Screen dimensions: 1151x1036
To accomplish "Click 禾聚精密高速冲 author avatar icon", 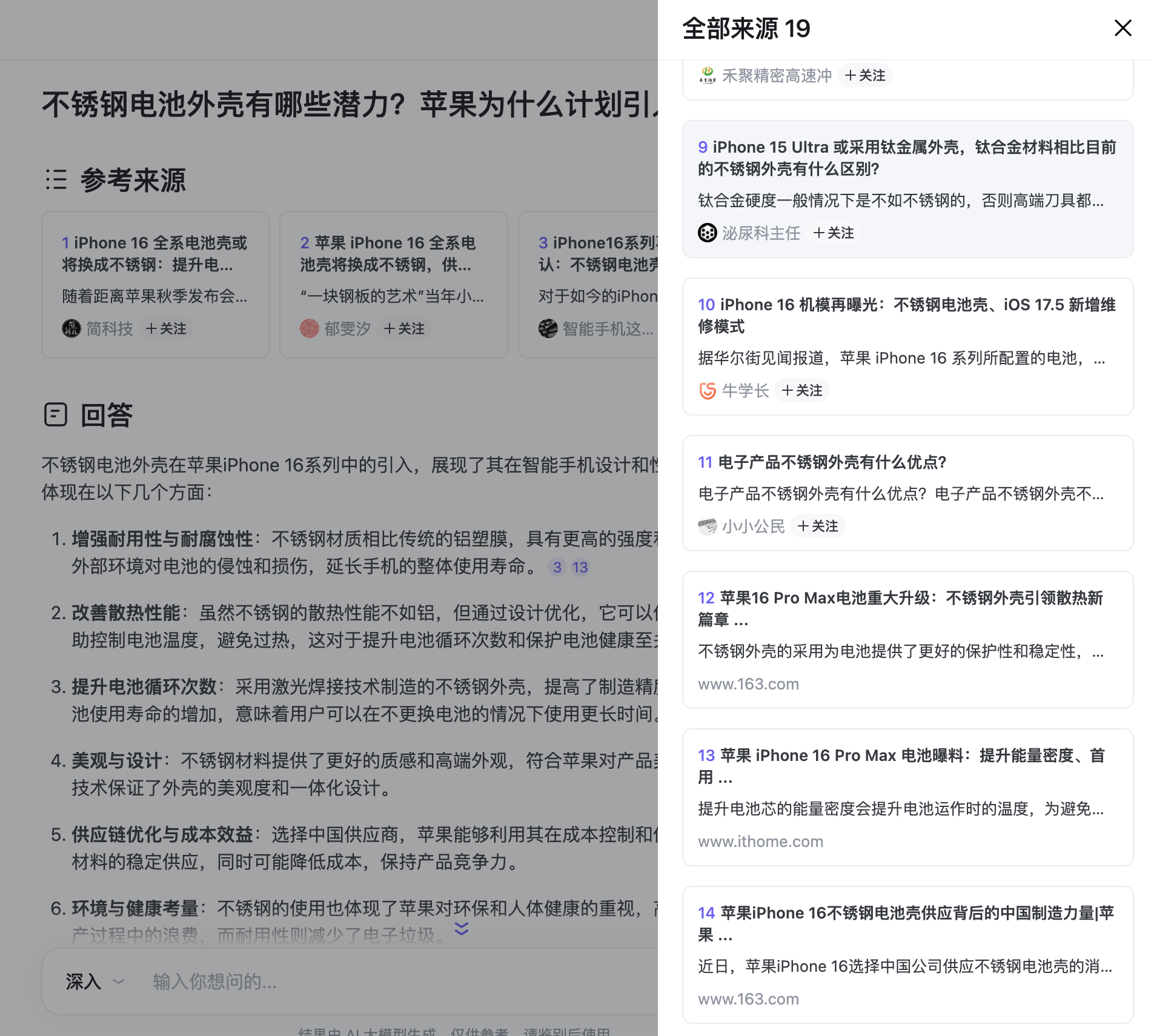I will point(707,75).
